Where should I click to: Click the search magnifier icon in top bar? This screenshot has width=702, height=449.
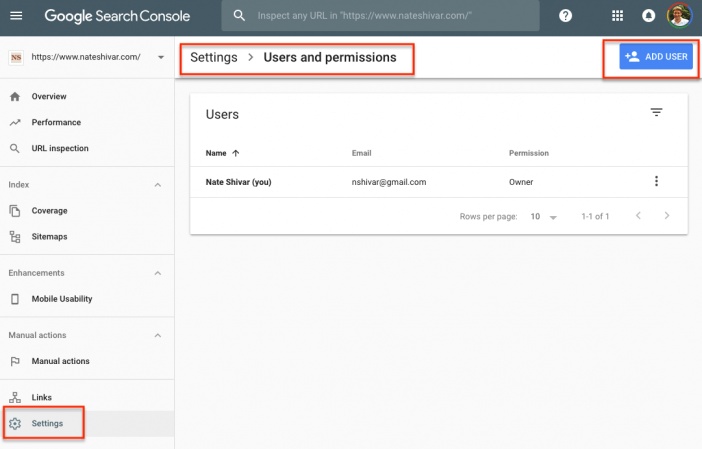pyautogui.click(x=239, y=16)
